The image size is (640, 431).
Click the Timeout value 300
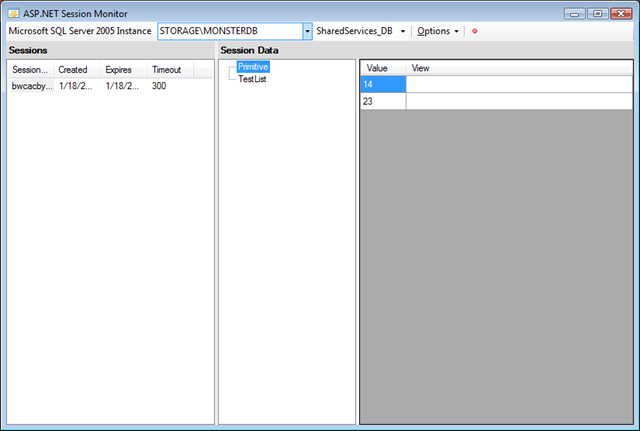[x=159, y=86]
